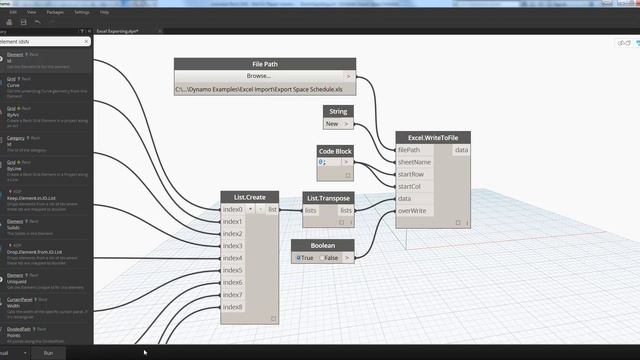The image size is (640, 360).
Task: Toggle the Code Block node preview square
Action: click(x=348, y=175)
